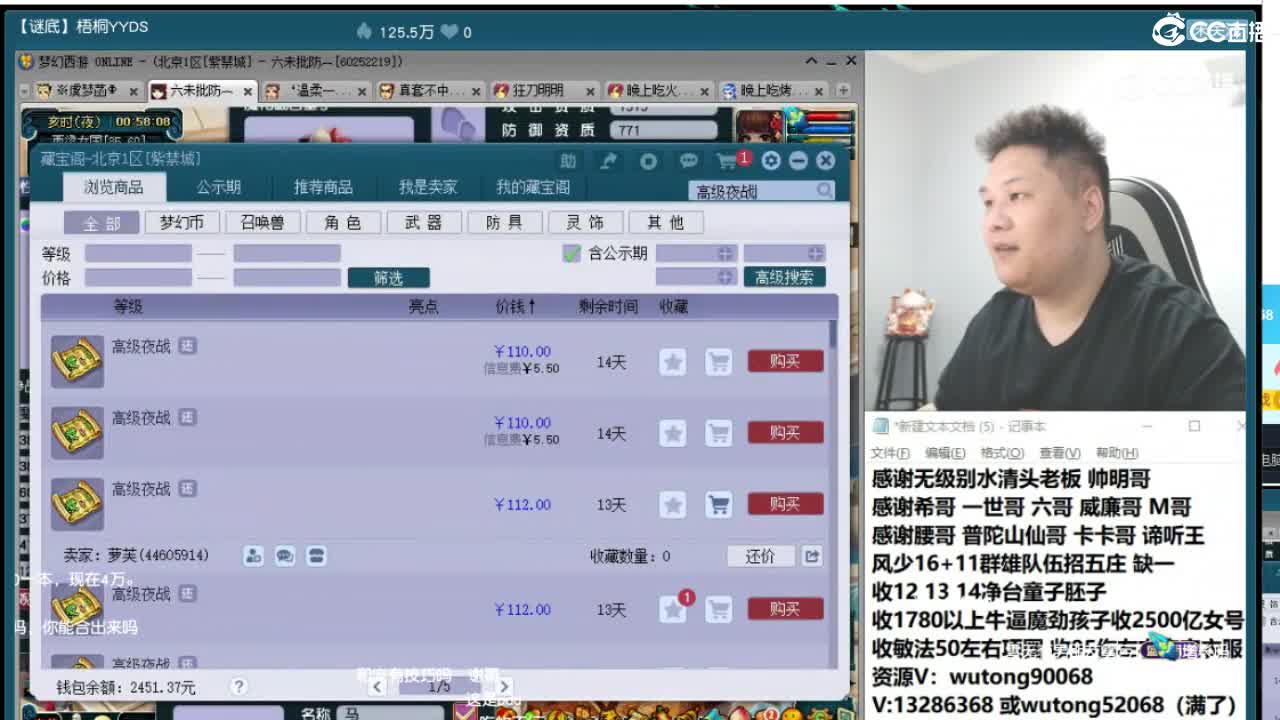Click share icon beside 还价 button
The width and height of the screenshot is (1280, 720).
[812, 556]
